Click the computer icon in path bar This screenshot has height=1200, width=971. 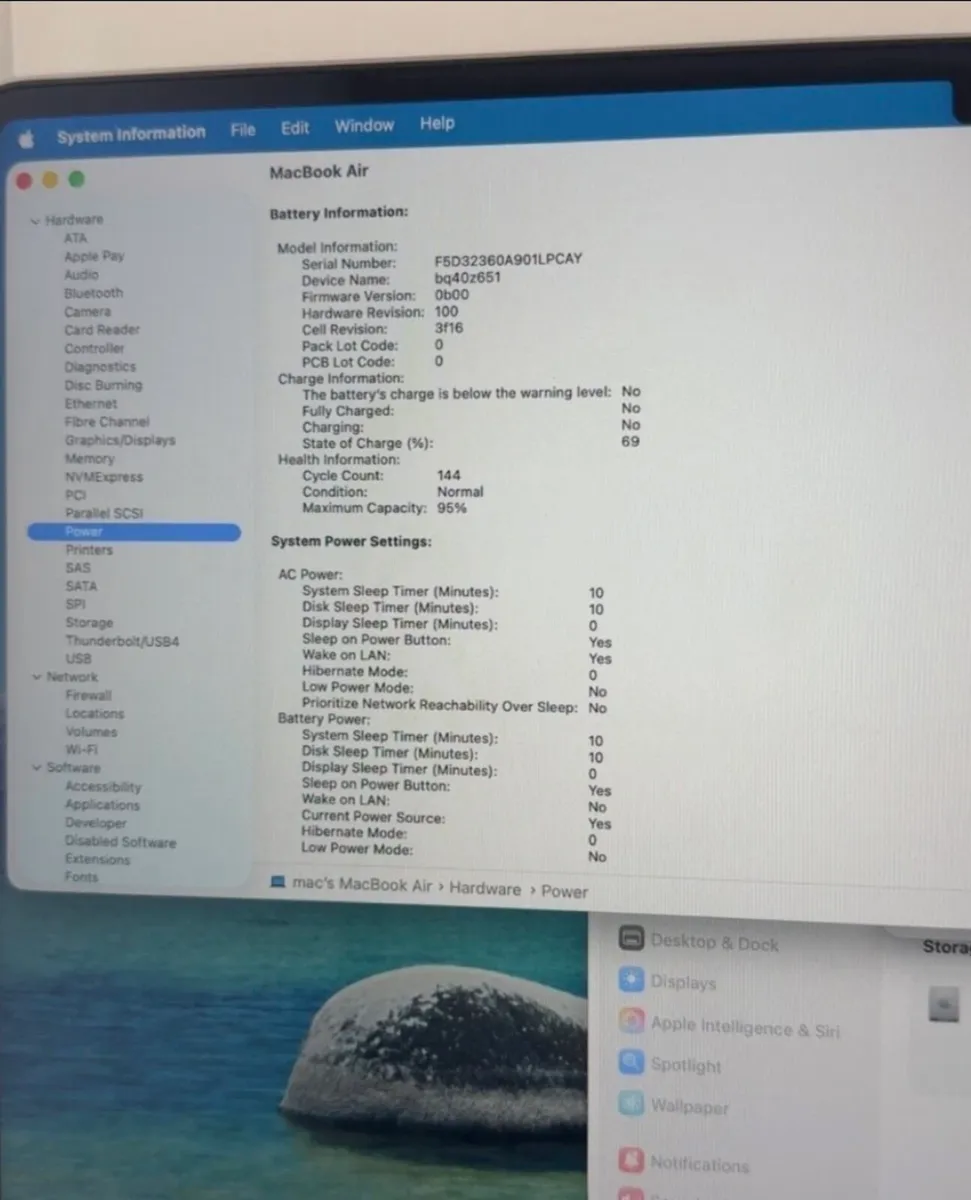pos(279,883)
